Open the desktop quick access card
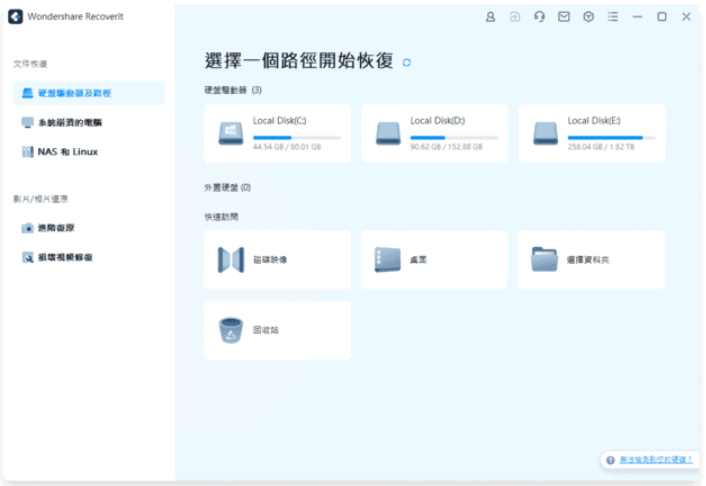The image size is (706, 486). pos(434,260)
